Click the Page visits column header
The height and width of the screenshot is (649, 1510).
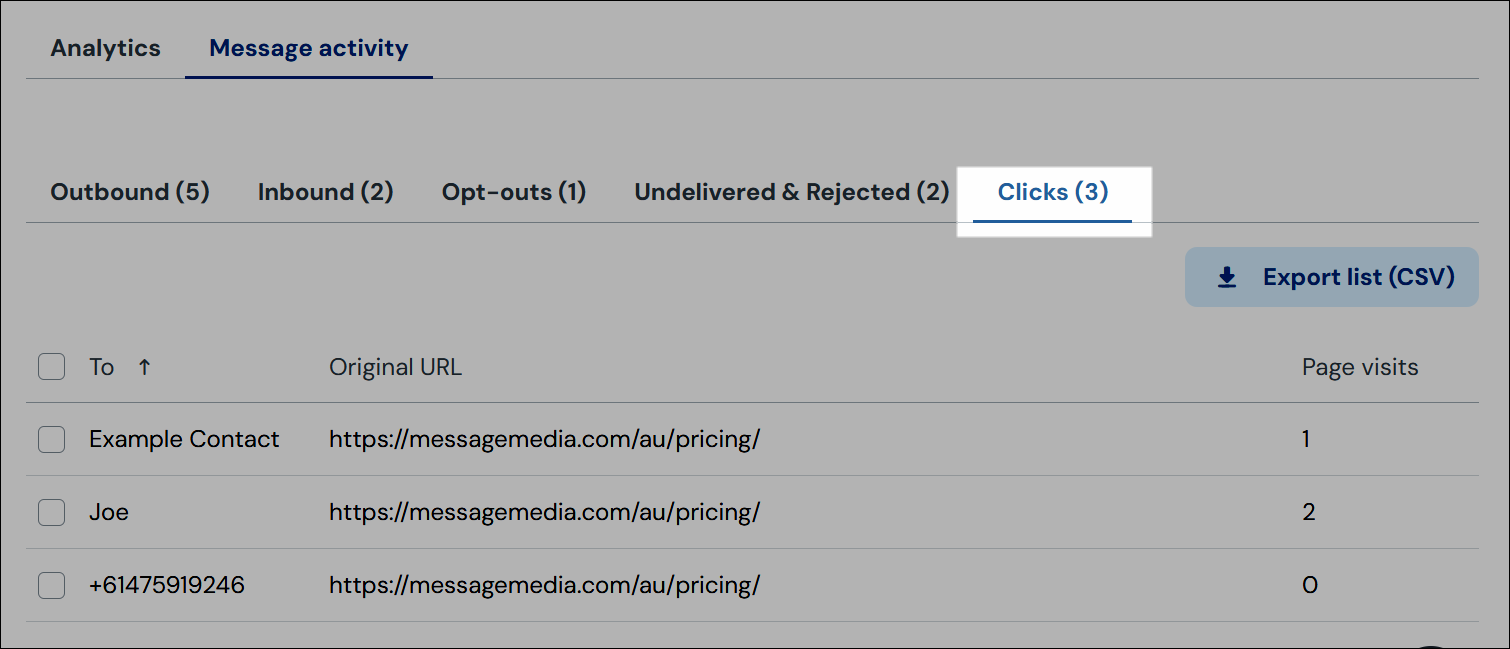pyautogui.click(x=1360, y=367)
